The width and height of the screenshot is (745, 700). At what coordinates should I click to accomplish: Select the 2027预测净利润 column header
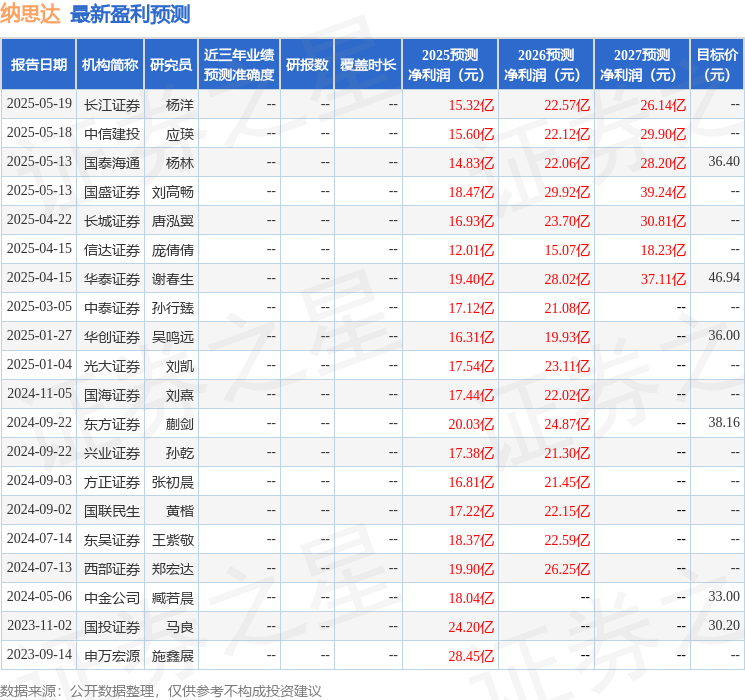[642, 64]
